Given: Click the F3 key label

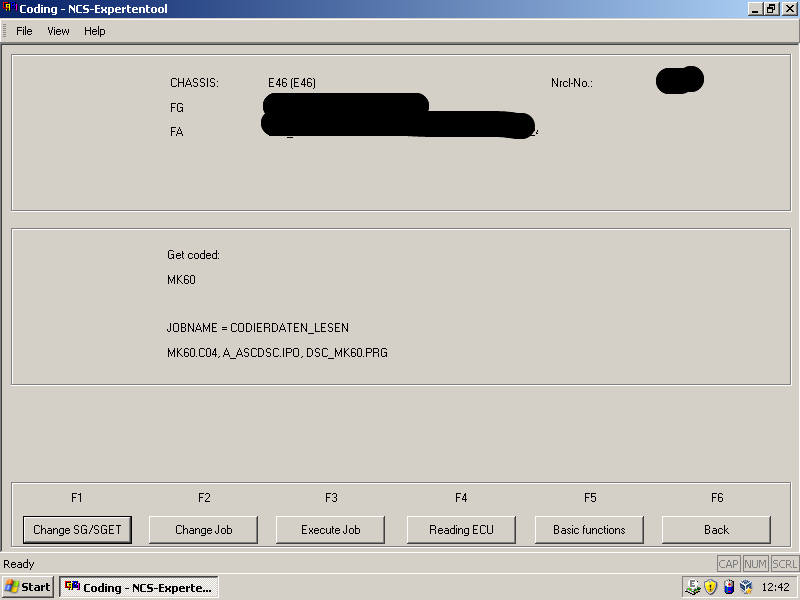Looking at the screenshot, I should pyautogui.click(x=331, y=497).
